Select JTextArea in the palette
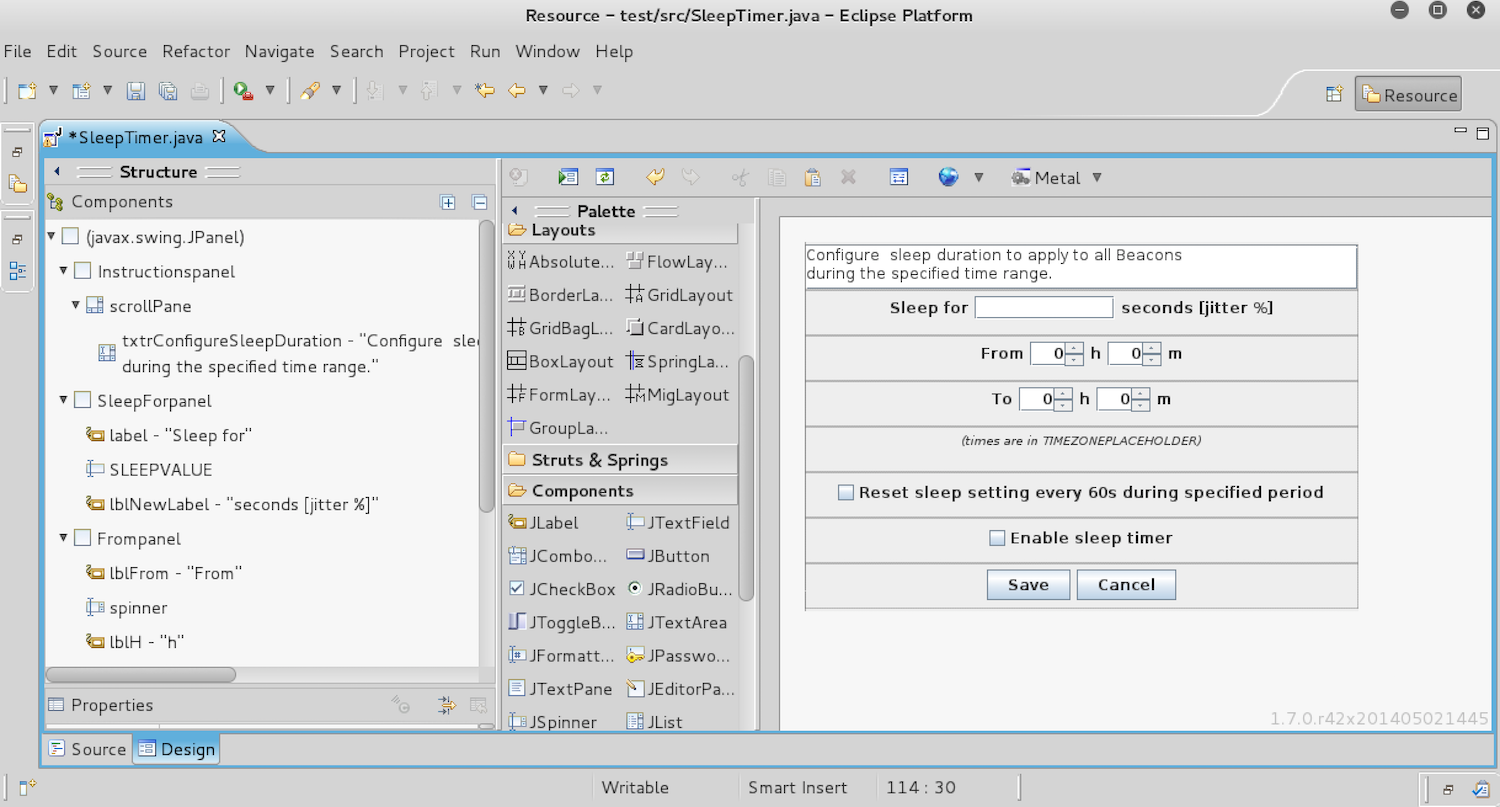 click(x=676, y=622)
